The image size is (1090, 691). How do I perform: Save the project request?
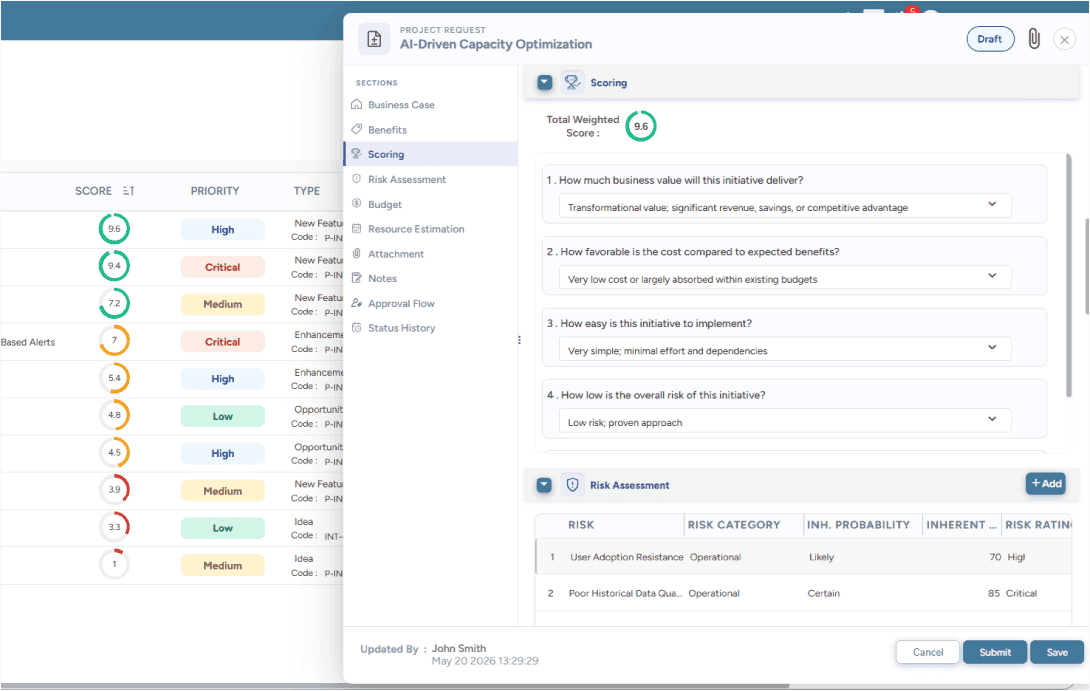(1057, 652)
